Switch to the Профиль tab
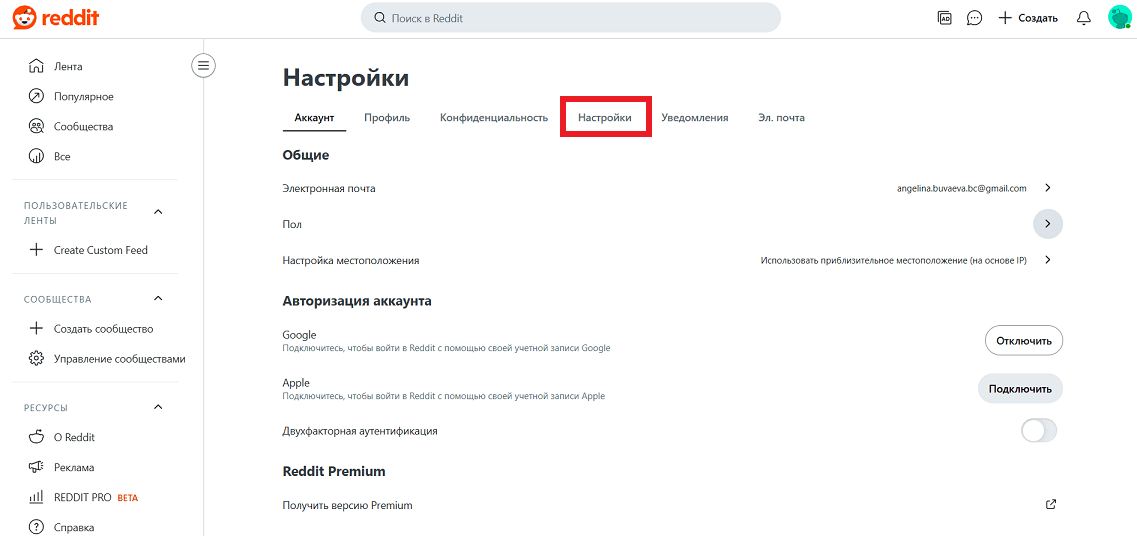 [x=387, y=117]
